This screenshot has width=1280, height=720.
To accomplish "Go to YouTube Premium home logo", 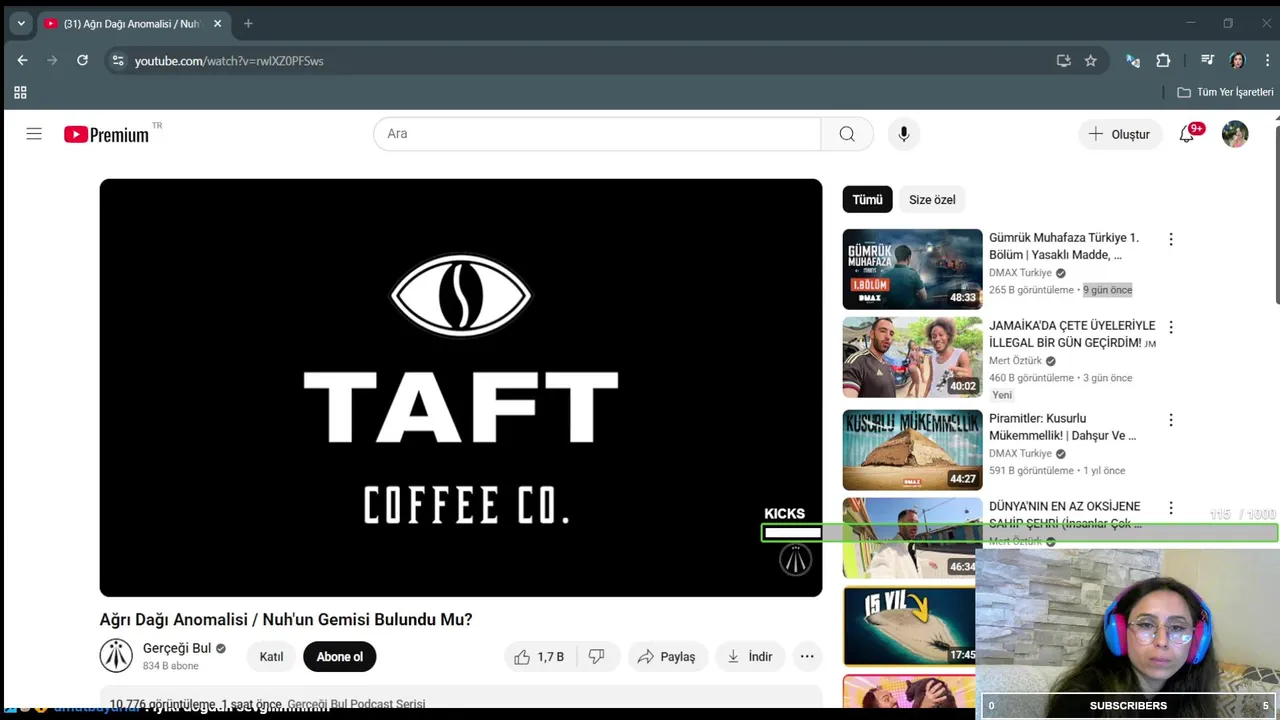I will pos(106,134).
